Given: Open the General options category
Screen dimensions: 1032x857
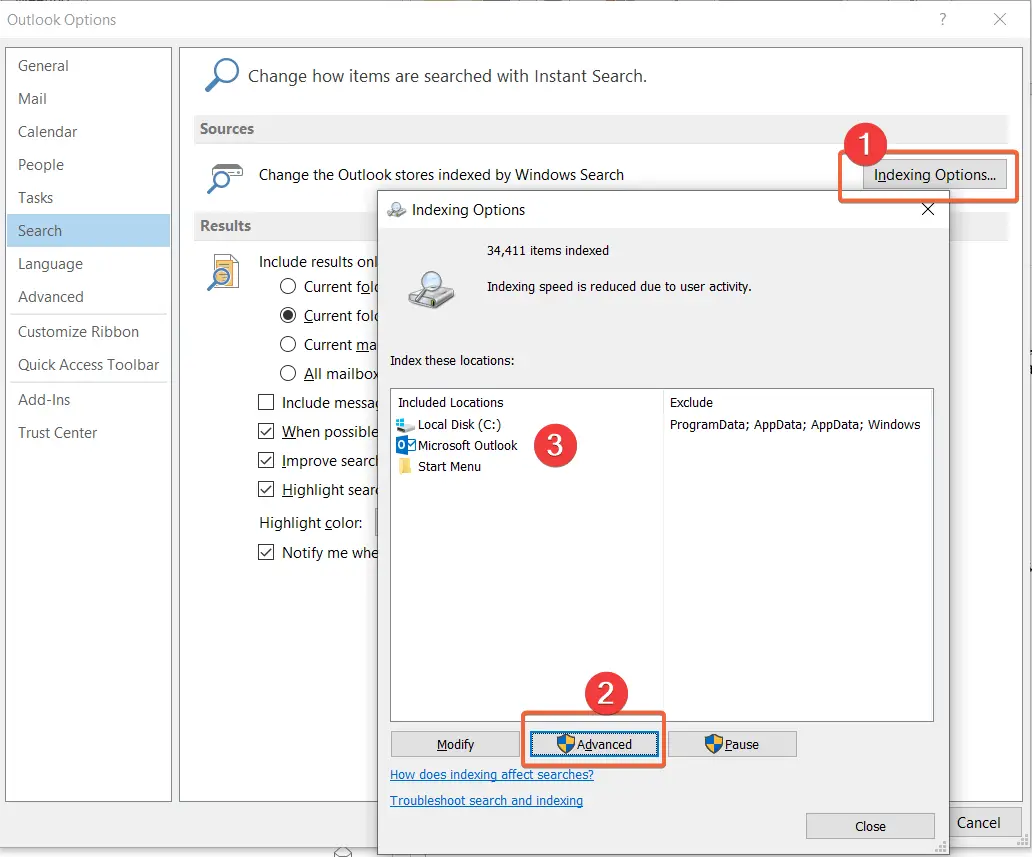Looking at the screenshot, I should (88, 66).
